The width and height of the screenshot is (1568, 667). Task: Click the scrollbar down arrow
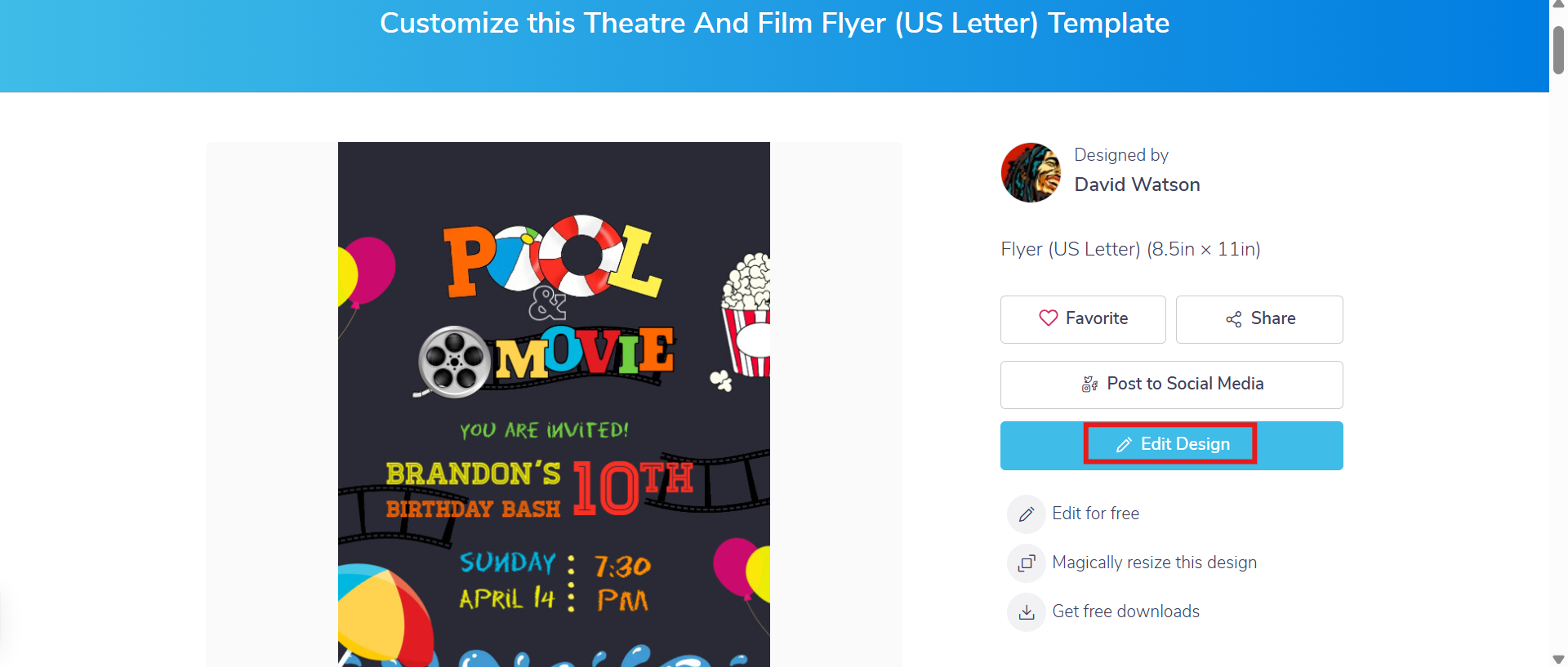tap(1558, 659)
